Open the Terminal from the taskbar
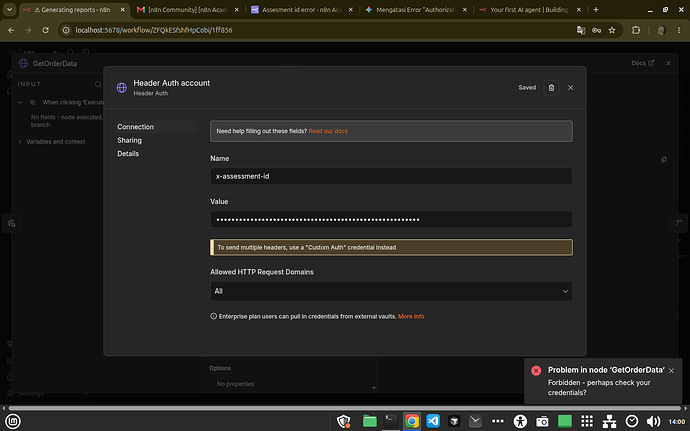This screenshot has width=690, height=431. pos(390,421)
